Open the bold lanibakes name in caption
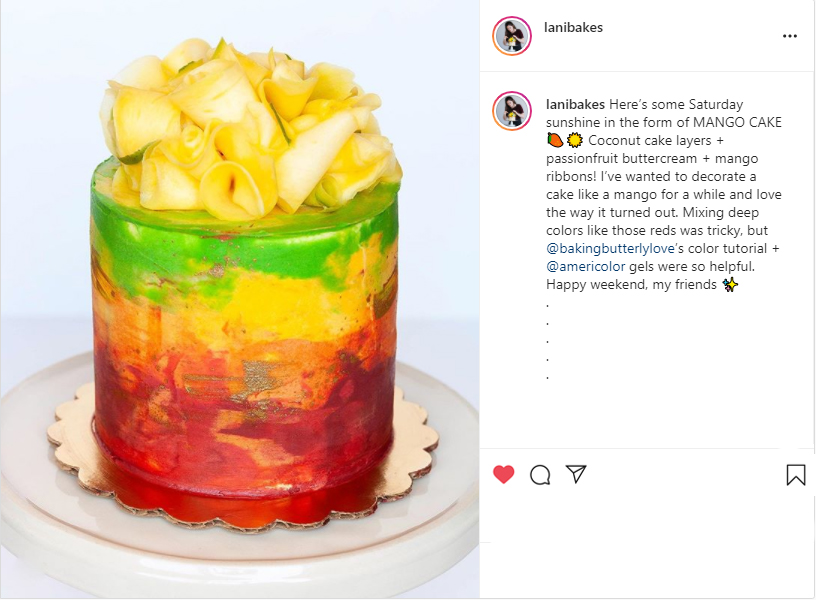 coord(575,105)
